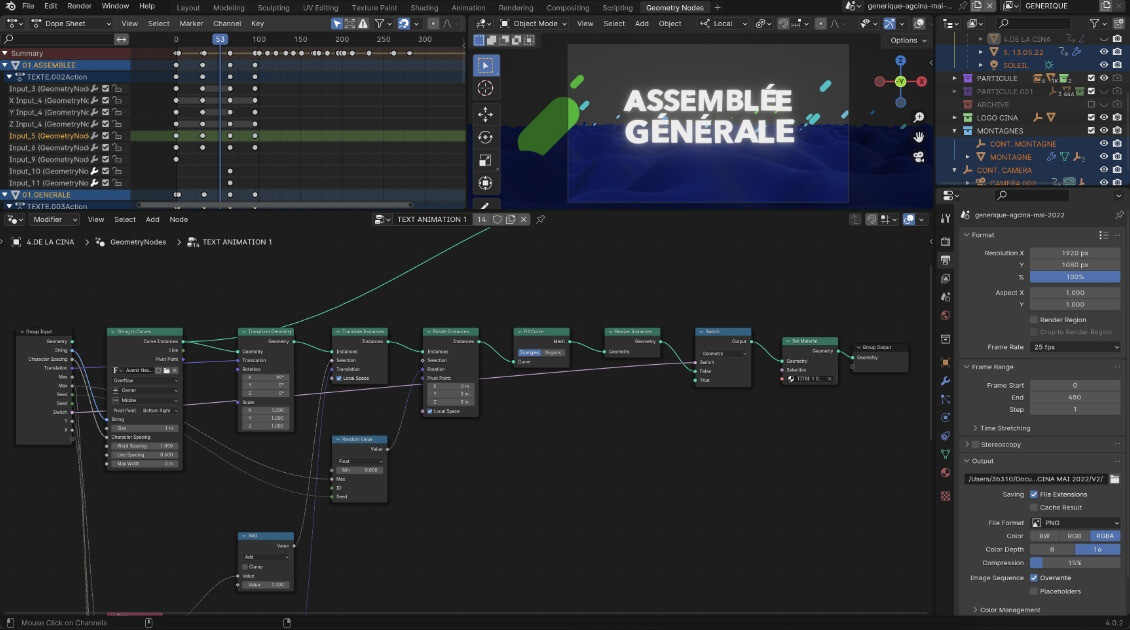Enable the Cache Result checkbox

tap(1033, 507)
